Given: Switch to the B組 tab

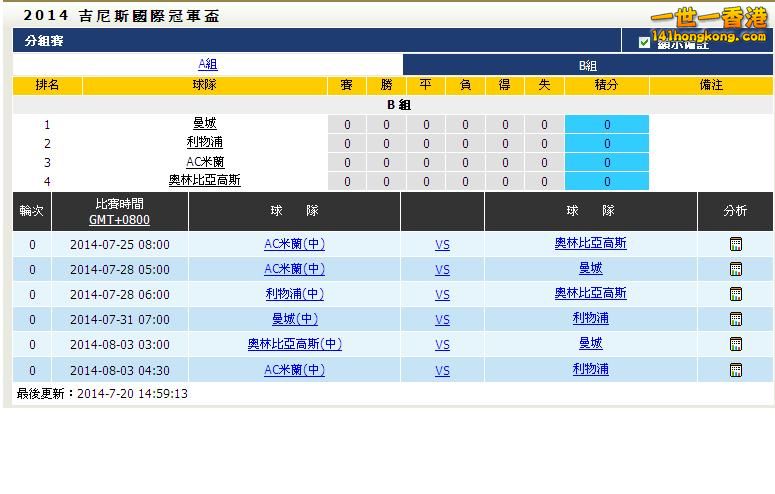Looking at the screenshot, I should [588, 65].
